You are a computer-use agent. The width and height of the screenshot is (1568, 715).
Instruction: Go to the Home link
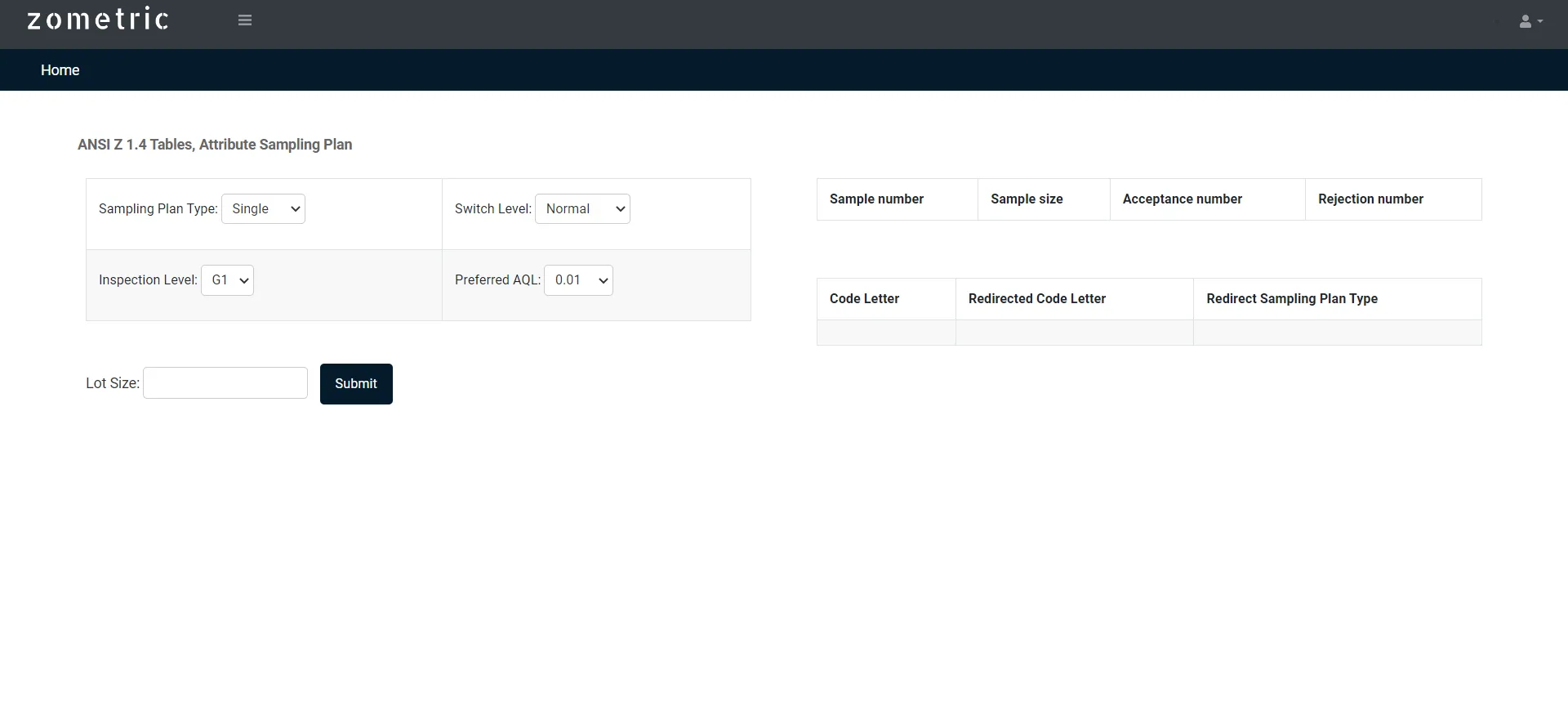click(60, 70)
